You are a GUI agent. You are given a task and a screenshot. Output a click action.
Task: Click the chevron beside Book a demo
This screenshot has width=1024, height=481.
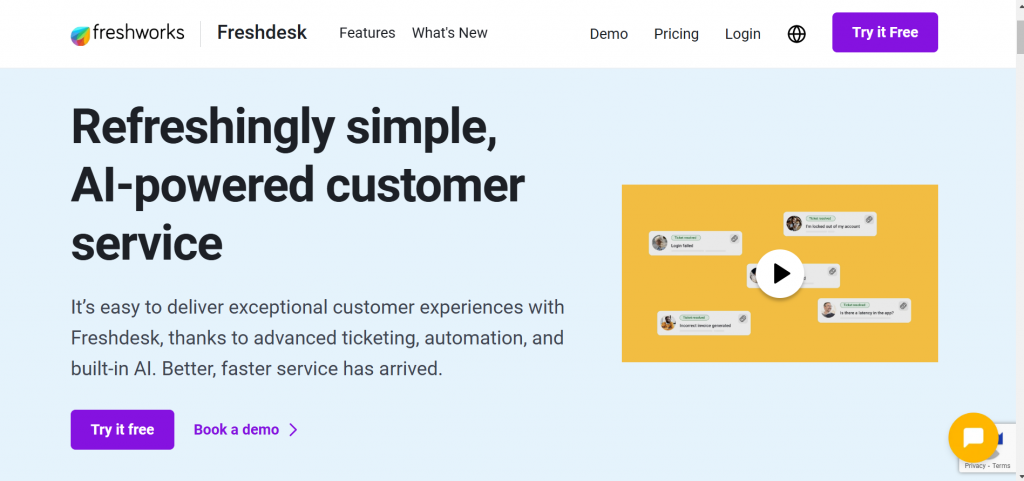click(293, 429)
